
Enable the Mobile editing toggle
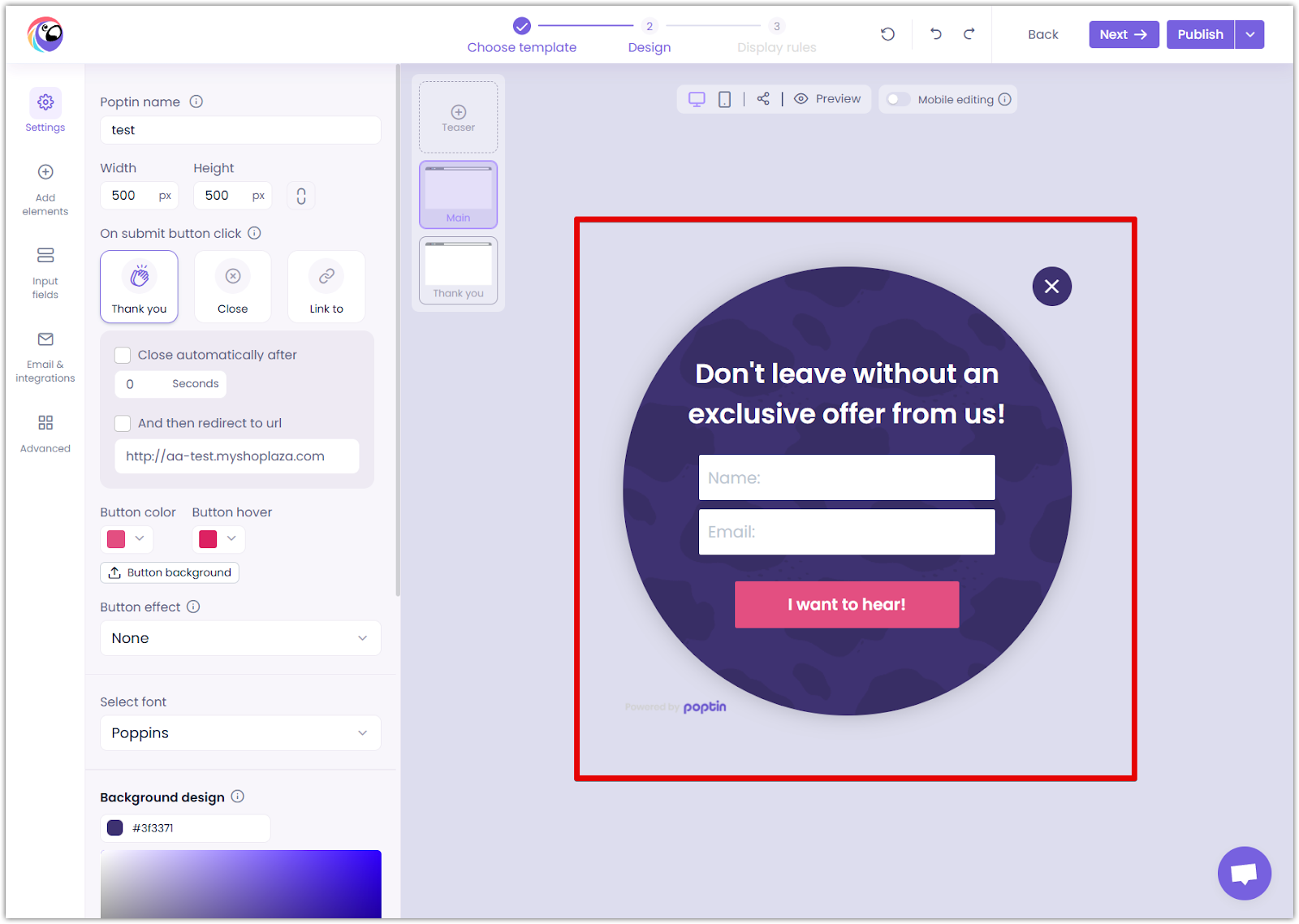[x=899, y=99]
